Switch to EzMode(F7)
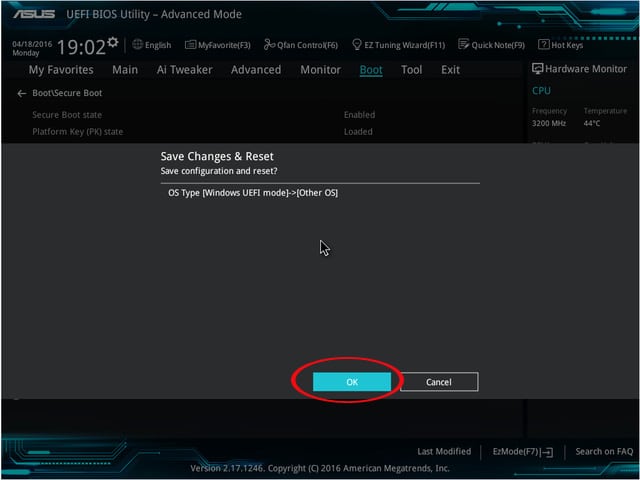The image size is (640, 480). click(518, 452)
